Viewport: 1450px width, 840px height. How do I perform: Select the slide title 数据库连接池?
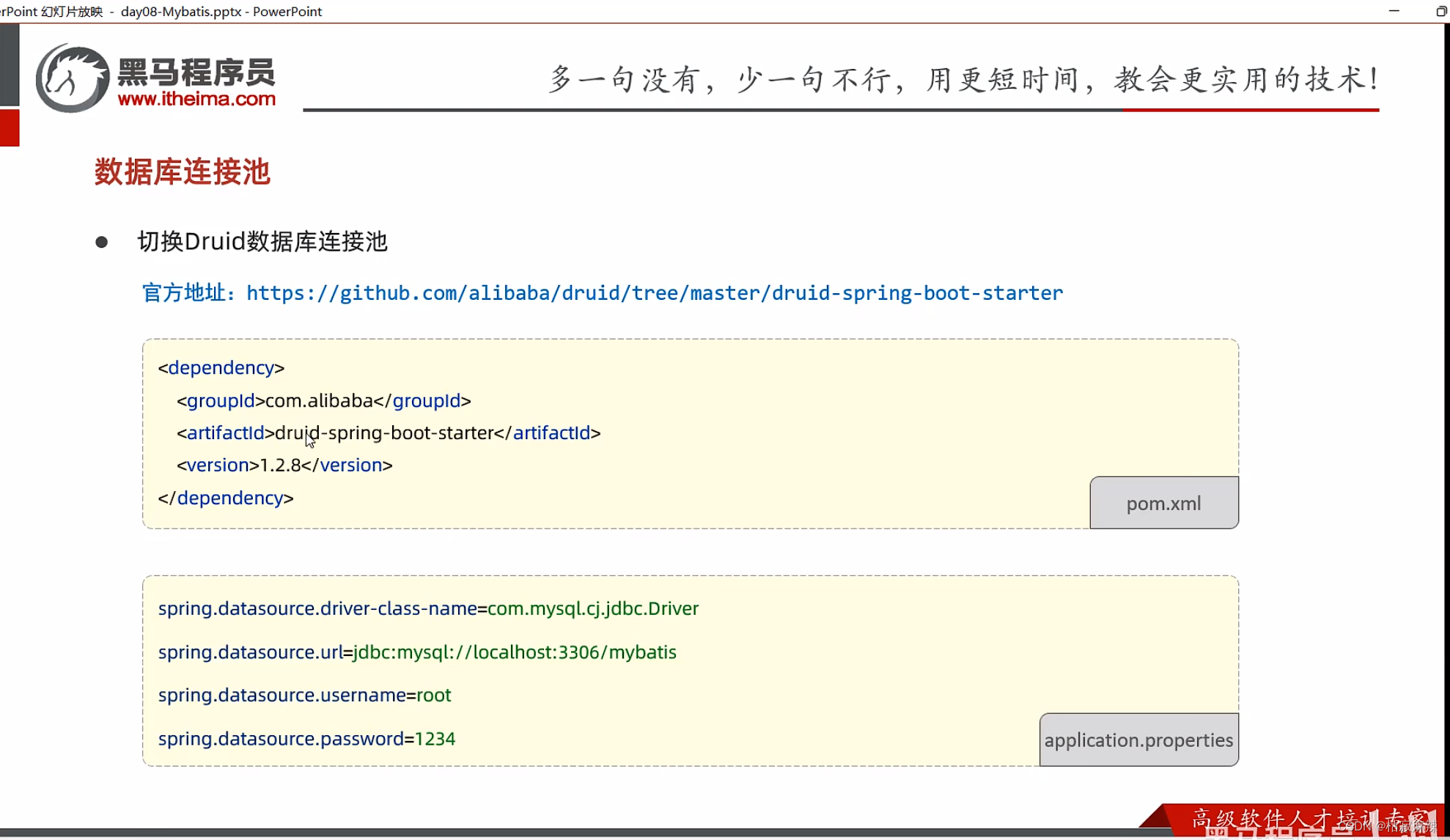coord(181,172)
